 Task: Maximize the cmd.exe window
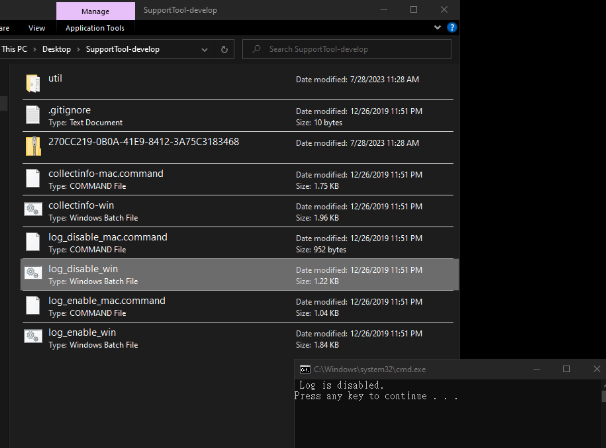tap(566, 369)
